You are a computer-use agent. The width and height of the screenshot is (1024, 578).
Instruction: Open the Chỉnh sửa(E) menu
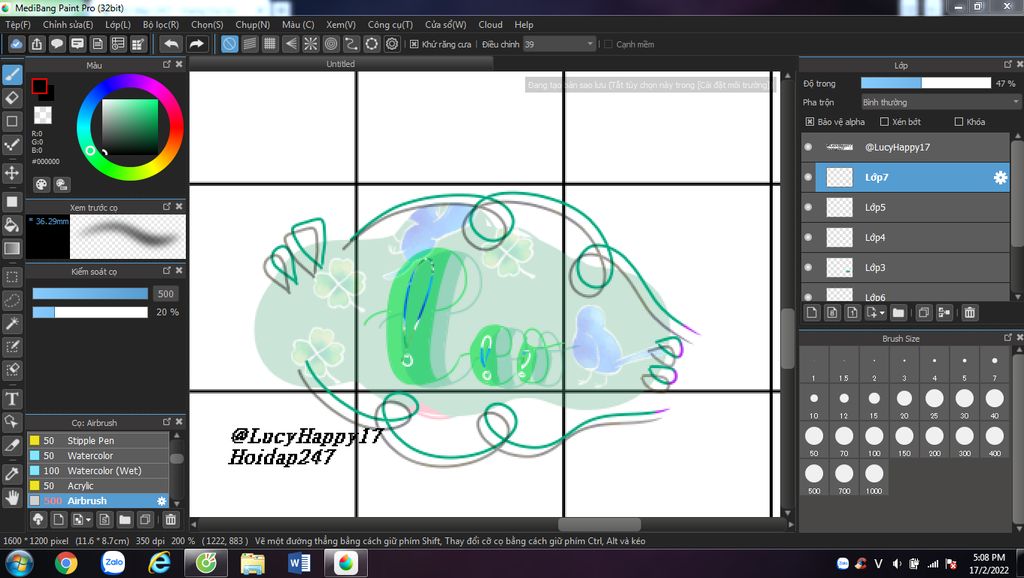tap(68, 24)
